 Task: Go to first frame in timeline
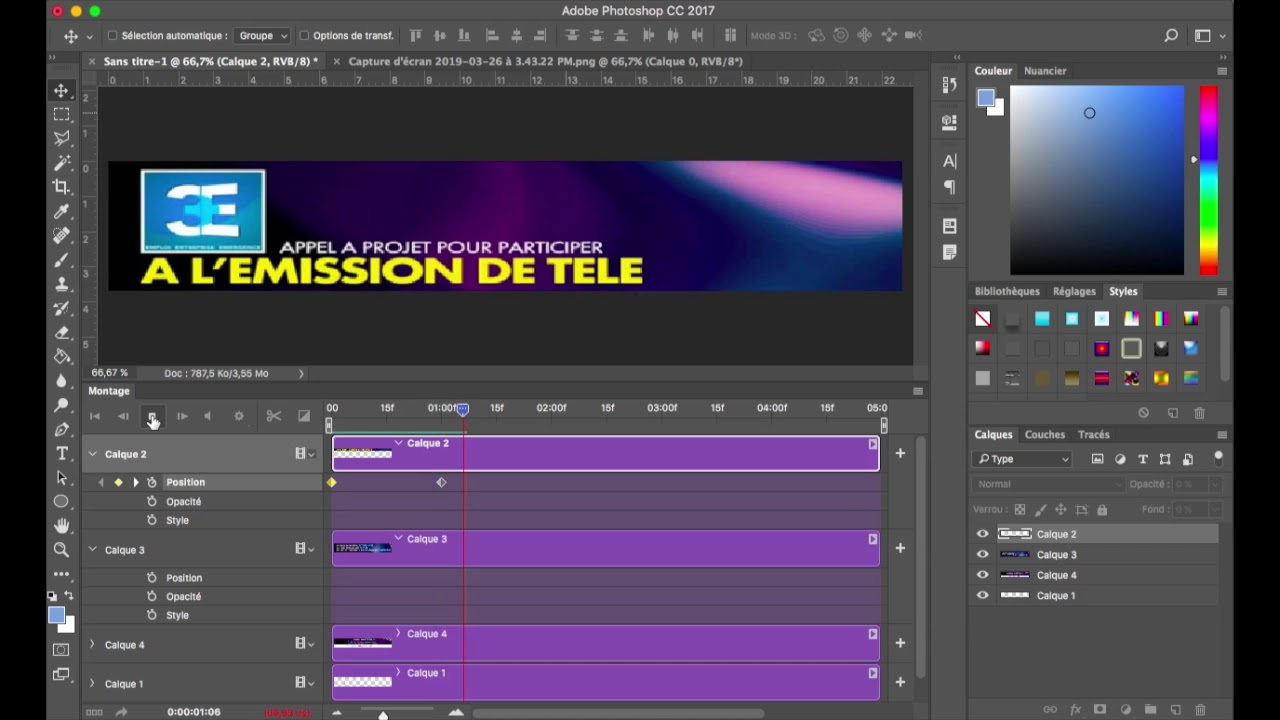tap(95, 416)
